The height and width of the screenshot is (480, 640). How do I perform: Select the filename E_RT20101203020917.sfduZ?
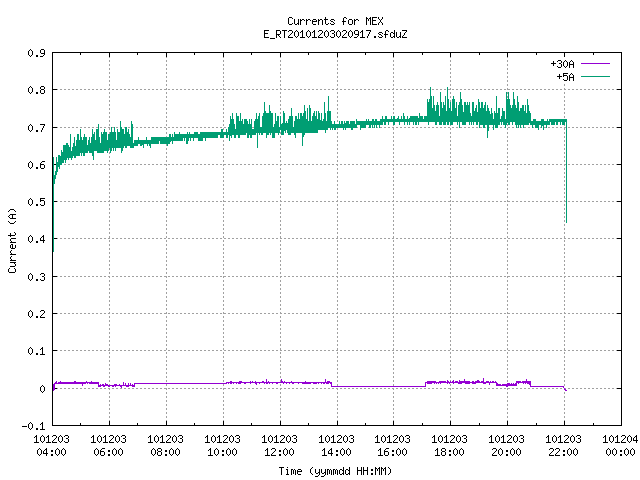point(335,34)
